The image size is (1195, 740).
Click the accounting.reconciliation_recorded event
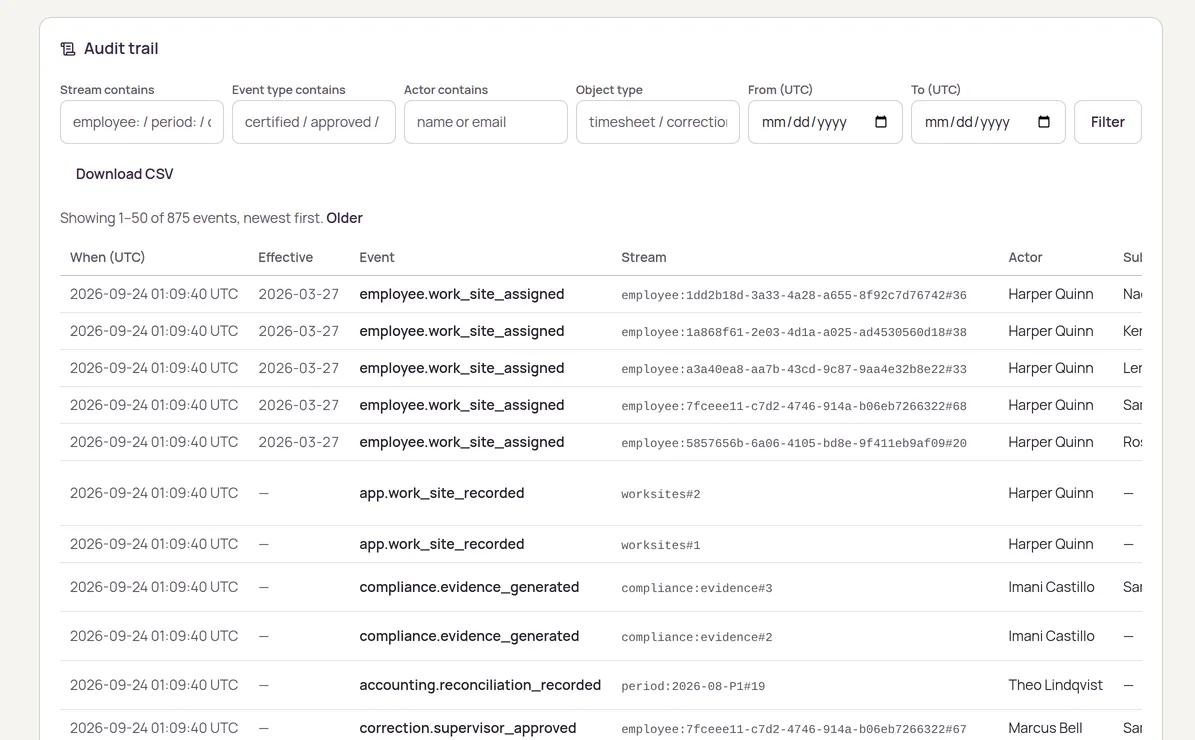(480, 685)
